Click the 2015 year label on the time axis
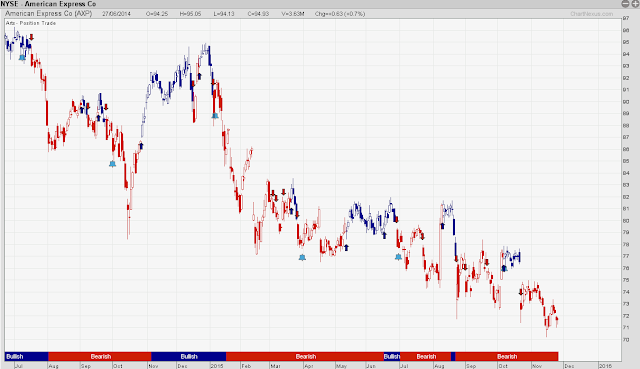The width and height of the screenshot is (640, 369). point(217,366)
